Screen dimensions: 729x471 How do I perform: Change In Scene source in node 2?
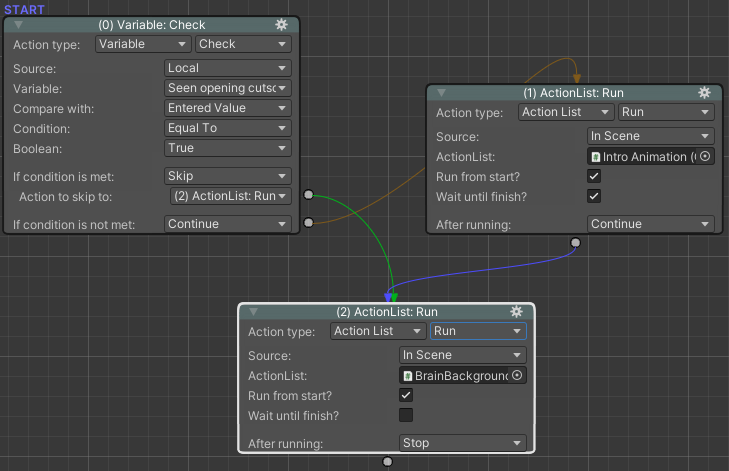[x=463, y=355]
